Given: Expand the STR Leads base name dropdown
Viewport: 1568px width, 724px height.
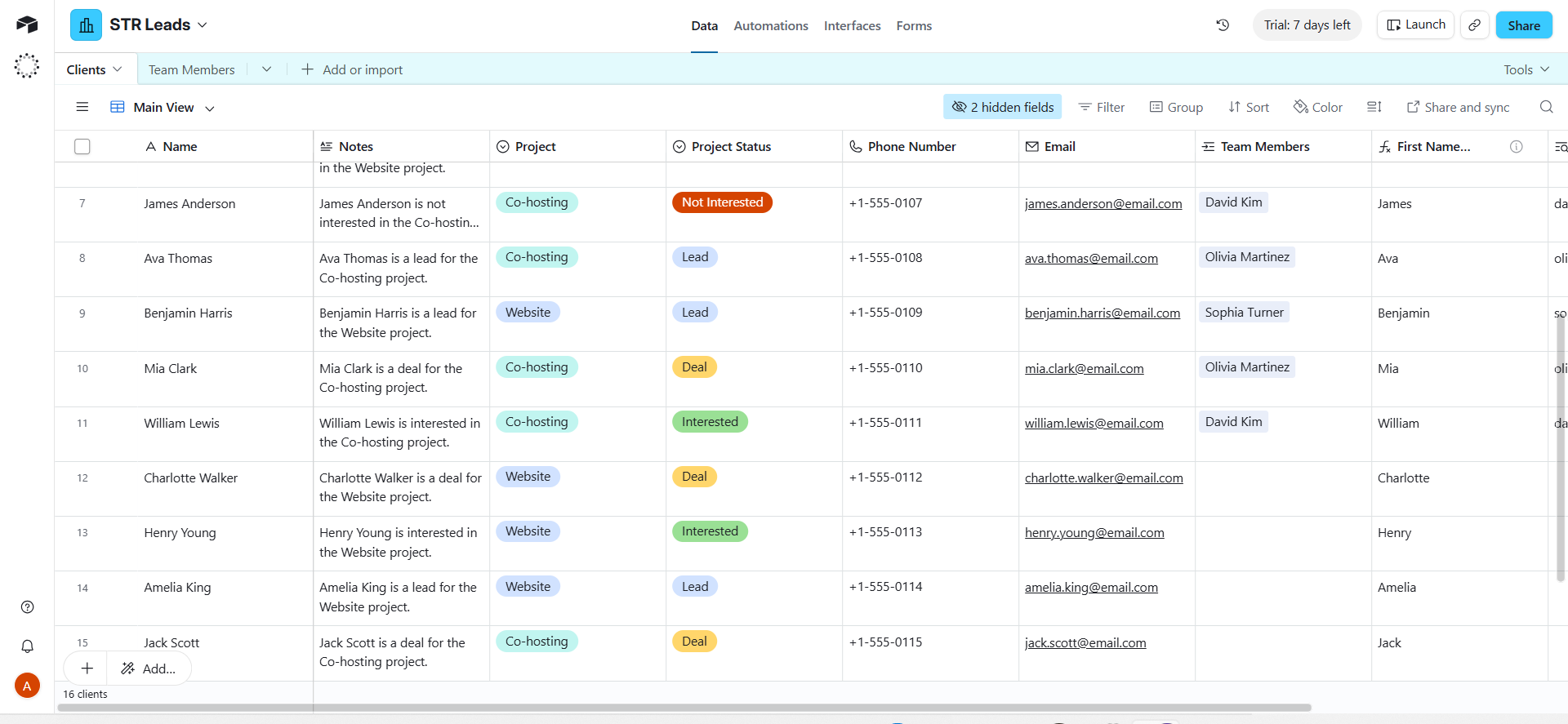Looking at the screenshot, I should (203, 25).
